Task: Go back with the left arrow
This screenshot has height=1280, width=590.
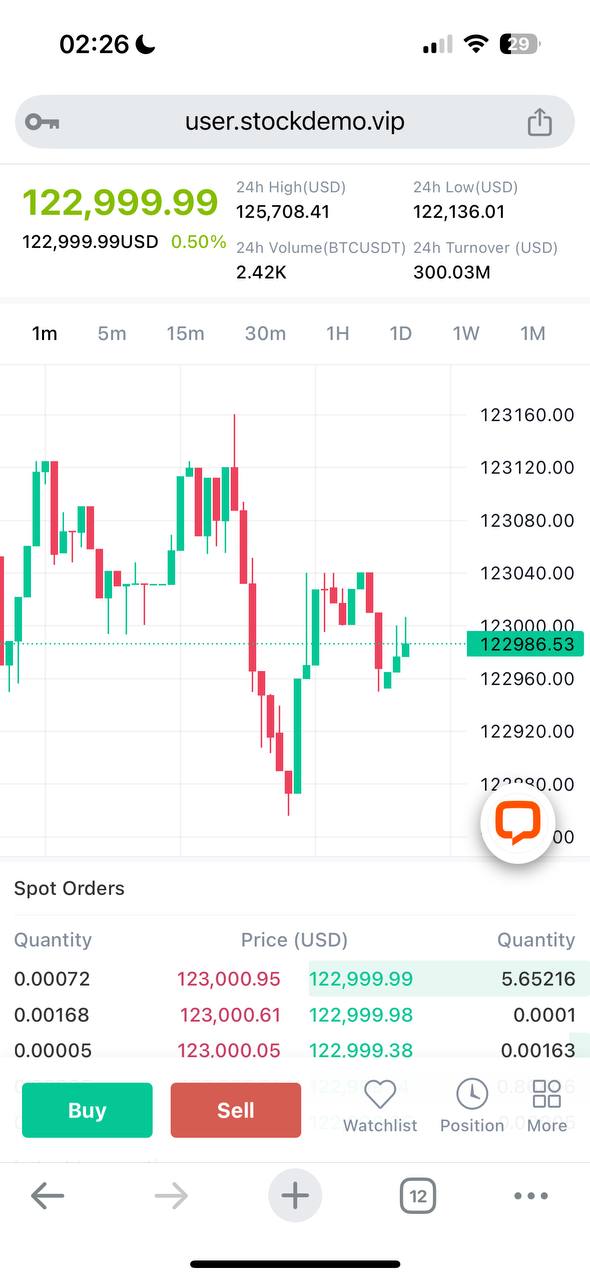Action: pos(48,1196)
